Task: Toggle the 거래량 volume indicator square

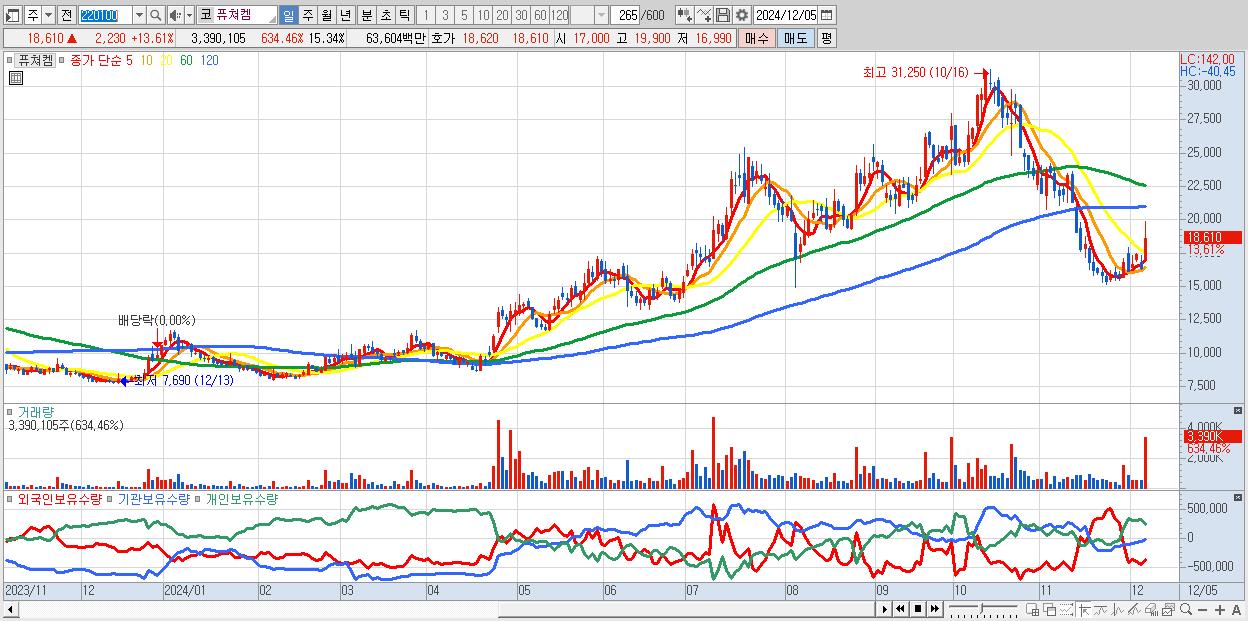Action: [x=10, y=412]
